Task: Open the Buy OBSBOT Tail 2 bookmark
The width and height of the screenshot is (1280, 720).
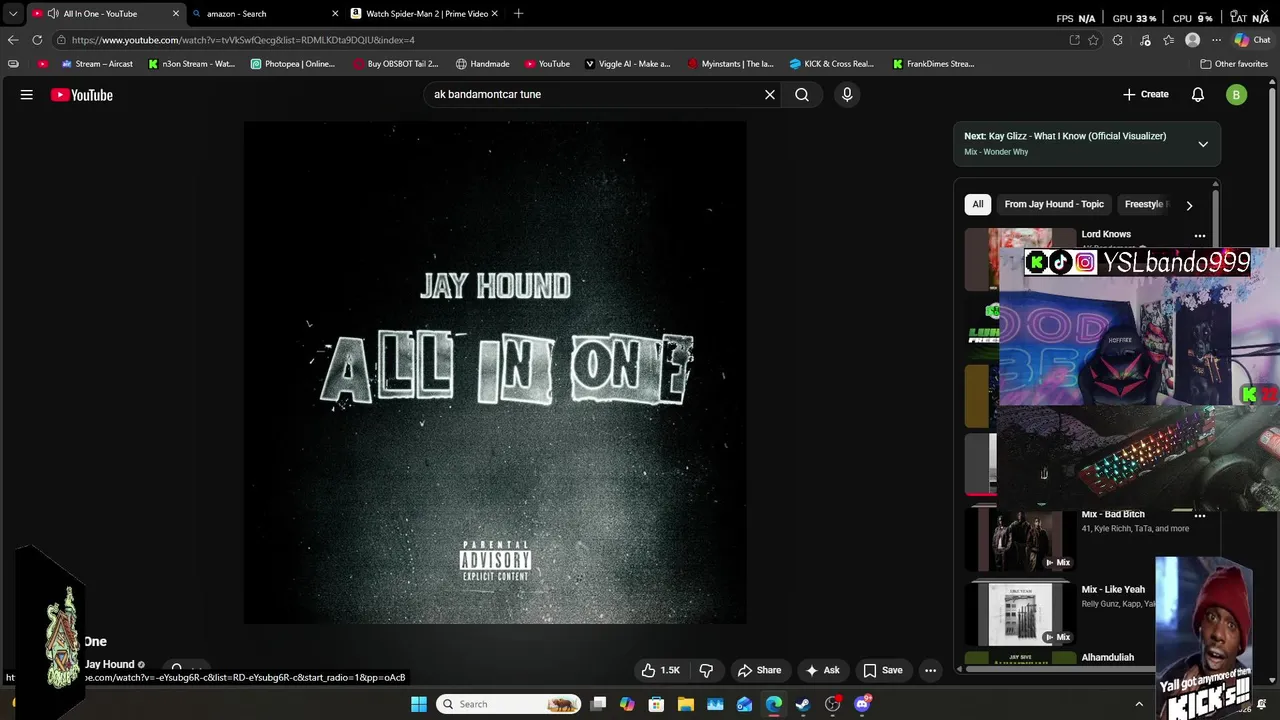Action: [395, 64]
